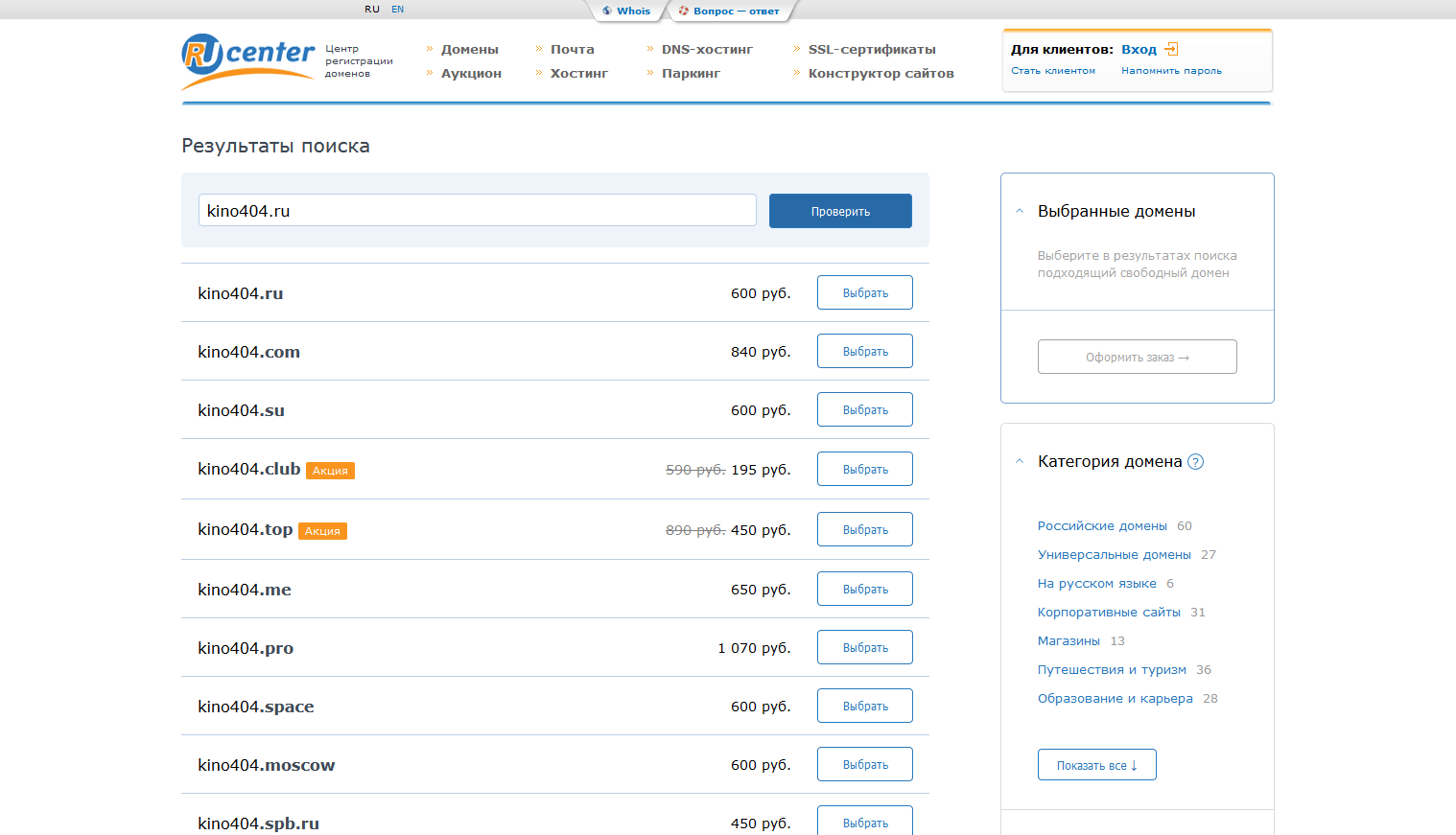Viewport: 1456px width, 835px height.
Task: Focus the domain search field with kino404.ru
Action: click(478, 210)
